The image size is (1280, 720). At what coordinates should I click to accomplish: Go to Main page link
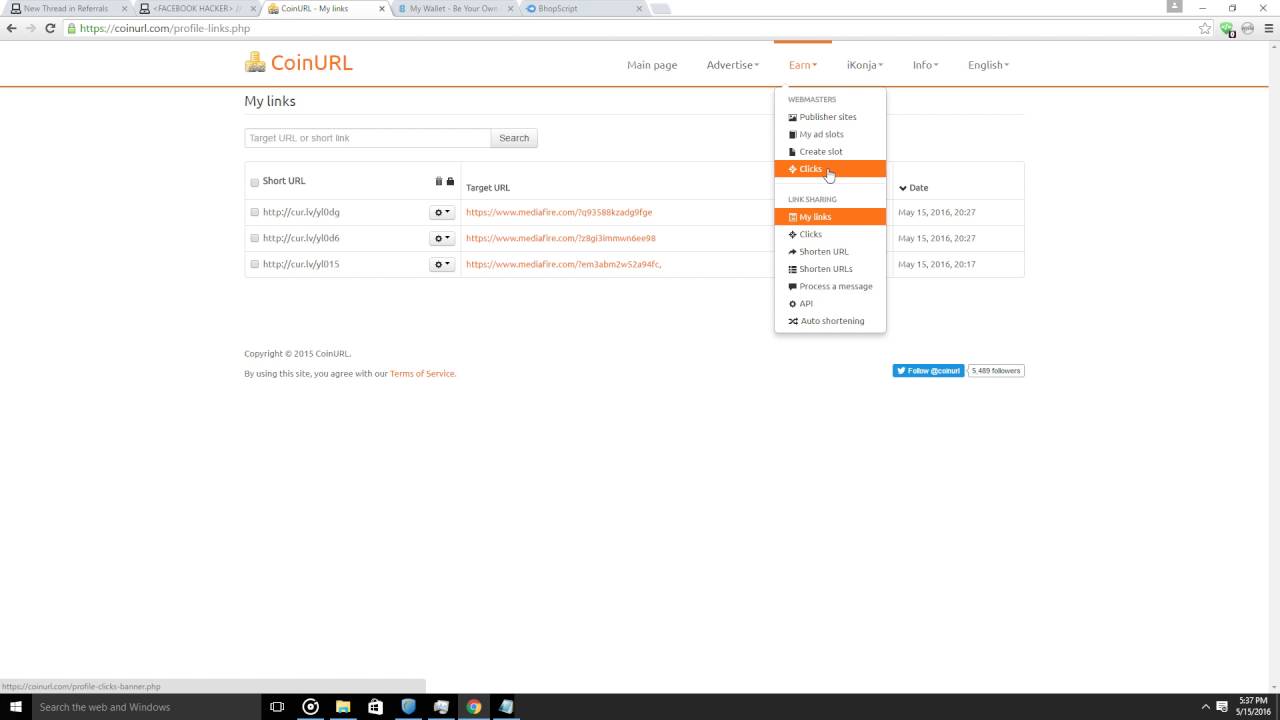click(652, 65)
